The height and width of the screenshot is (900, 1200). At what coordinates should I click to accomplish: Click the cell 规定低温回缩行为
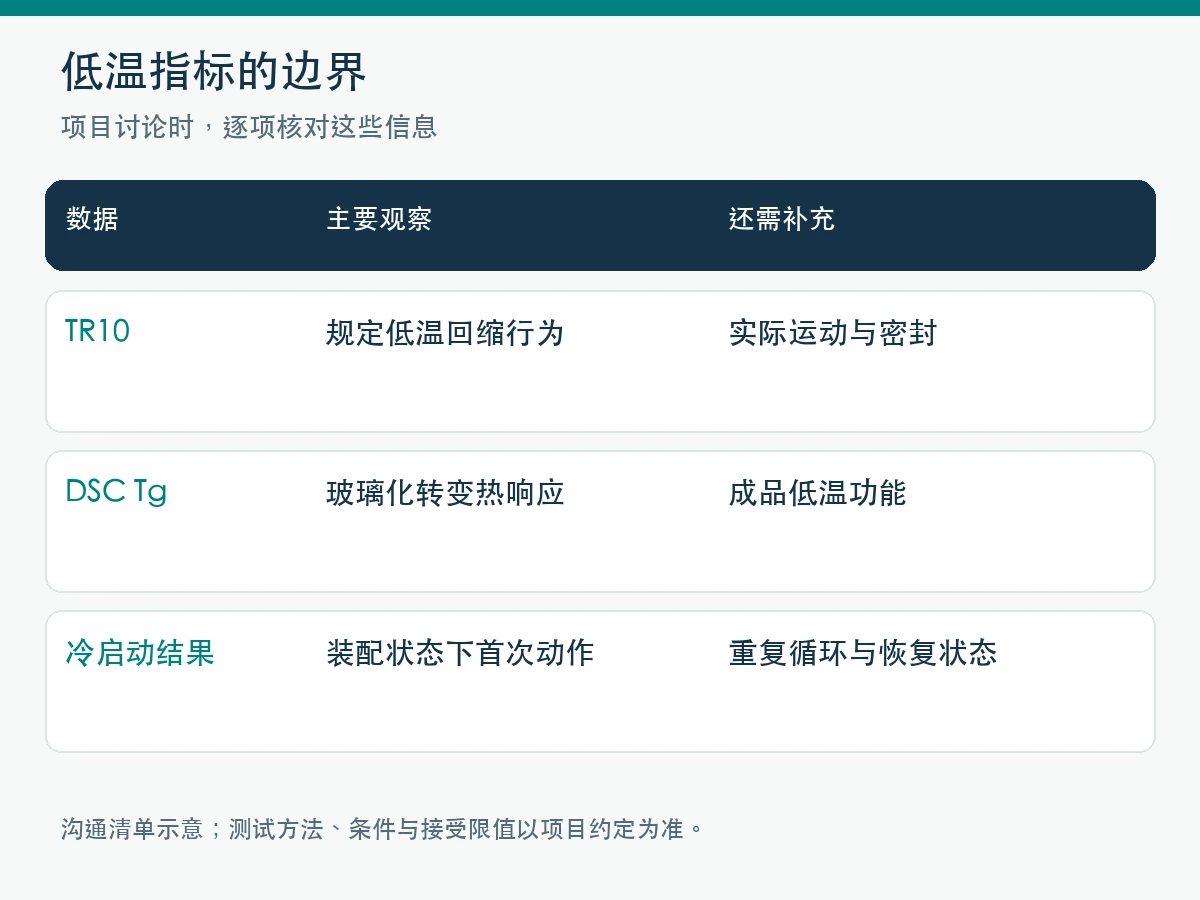tap(445, 333)
